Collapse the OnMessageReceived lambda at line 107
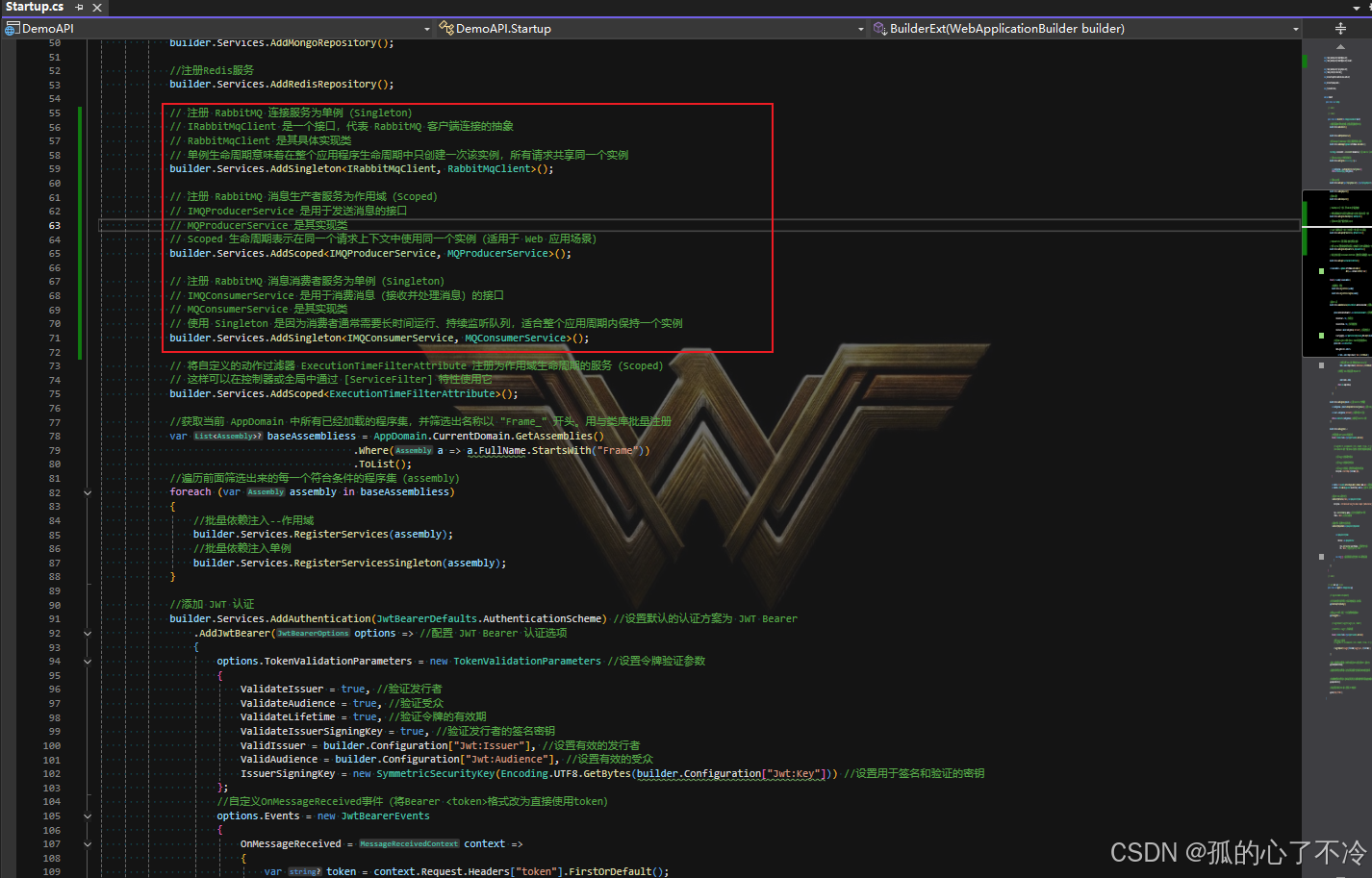The height and width of the screenshot is (878, 1372). pyautogui.click(x=88, y=844)
